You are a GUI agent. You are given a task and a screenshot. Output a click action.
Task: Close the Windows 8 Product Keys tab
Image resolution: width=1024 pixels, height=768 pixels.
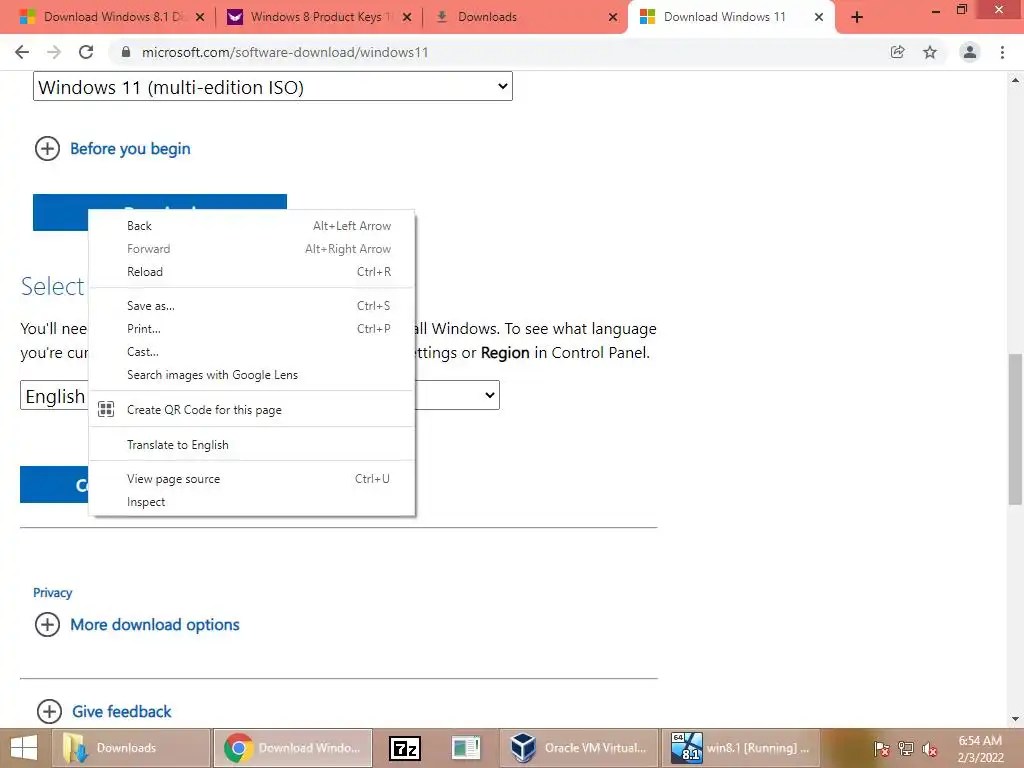(407, 17)
